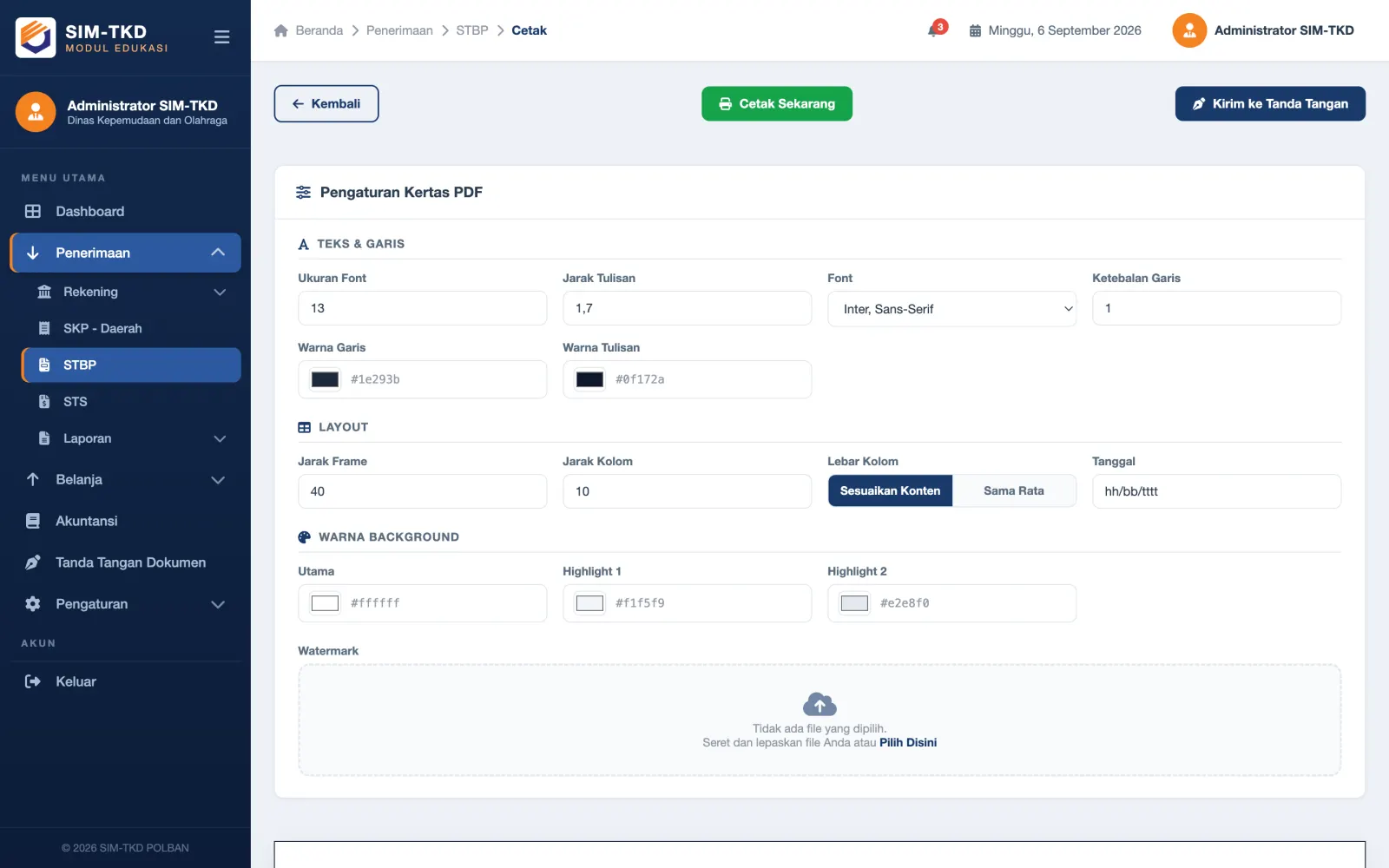This screenshot has width=1389, height=868.
Task: Click Kirim ke Tanda Tangan button
Action: pos(1270,103)
